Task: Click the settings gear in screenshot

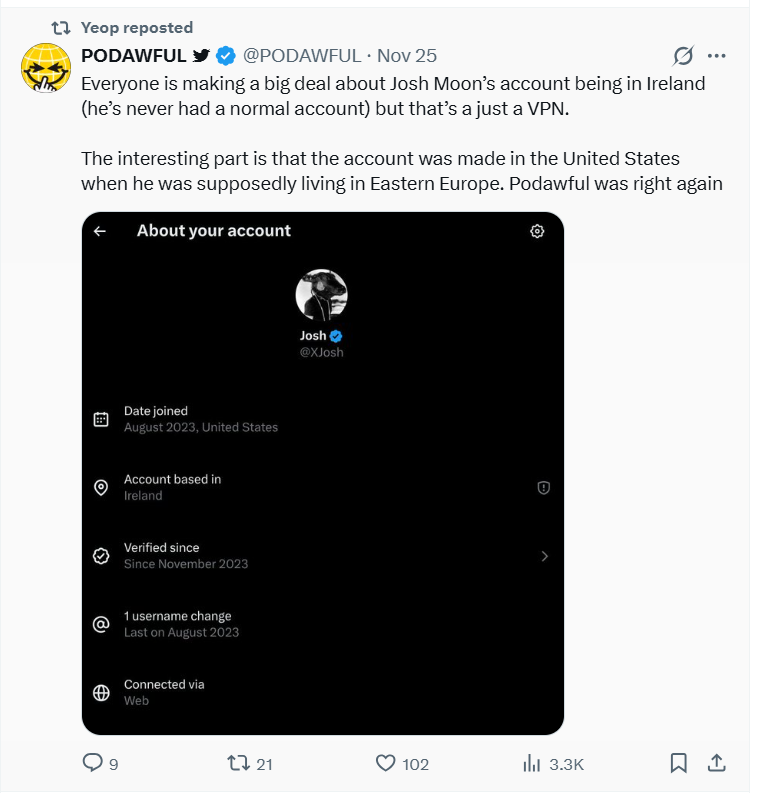Action: 537,231
